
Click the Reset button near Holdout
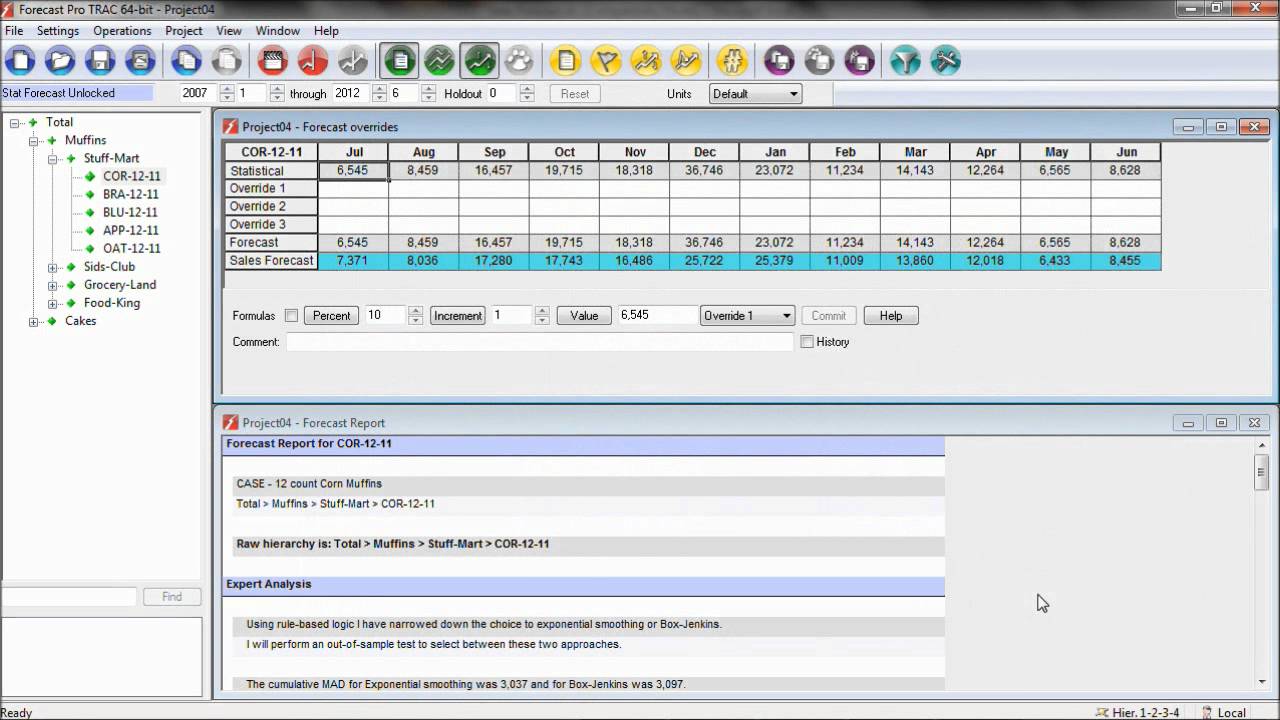coord(575,94)
